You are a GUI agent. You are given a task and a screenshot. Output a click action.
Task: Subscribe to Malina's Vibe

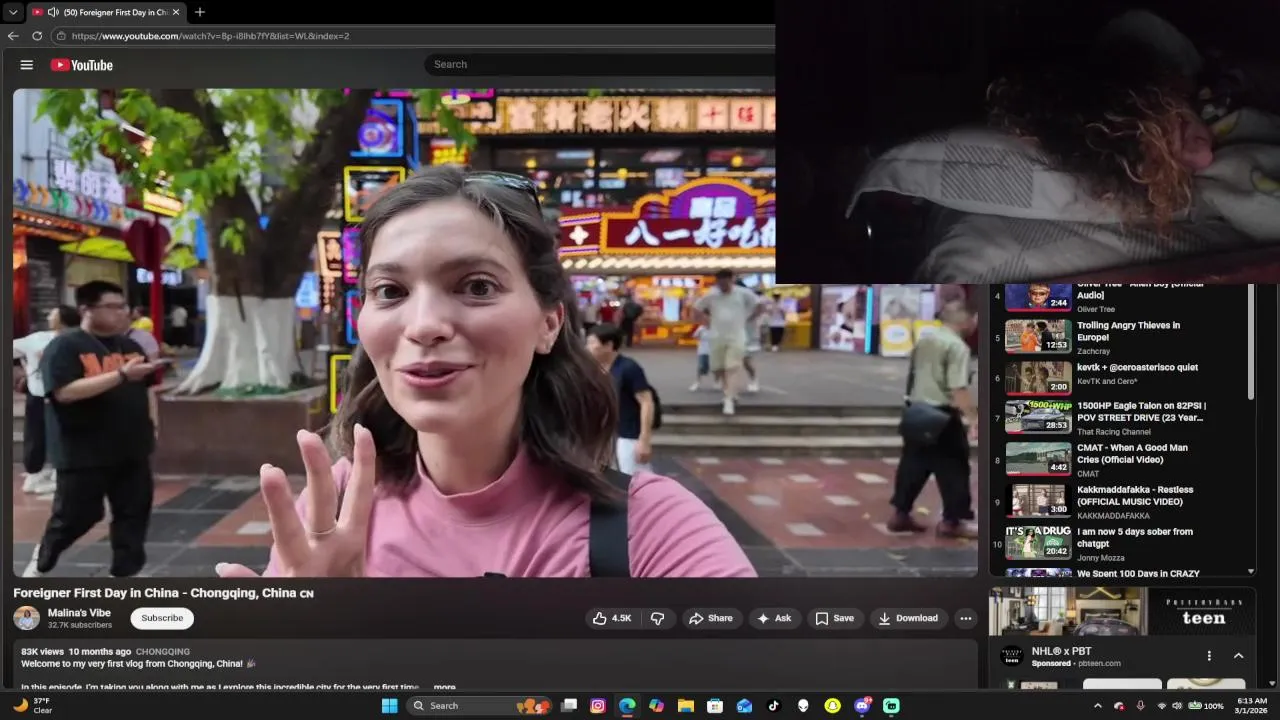[162, 618]
